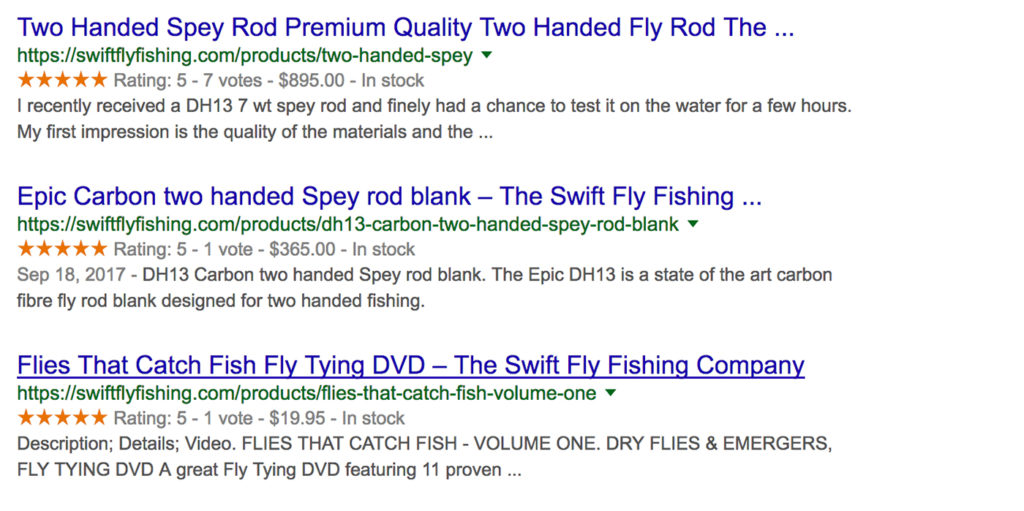Screen dimensions: 1024x511
Task: Click the star rating beside $365.00
Action: [62, 249]
